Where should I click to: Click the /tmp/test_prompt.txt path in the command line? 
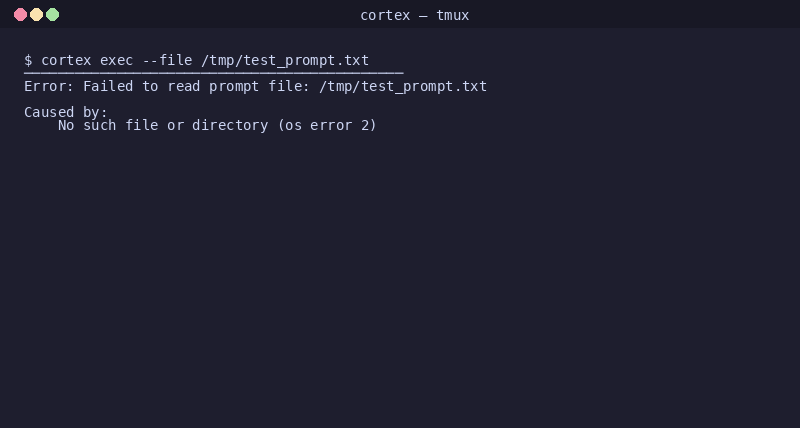pyautogui.click(x=285, y=61)
